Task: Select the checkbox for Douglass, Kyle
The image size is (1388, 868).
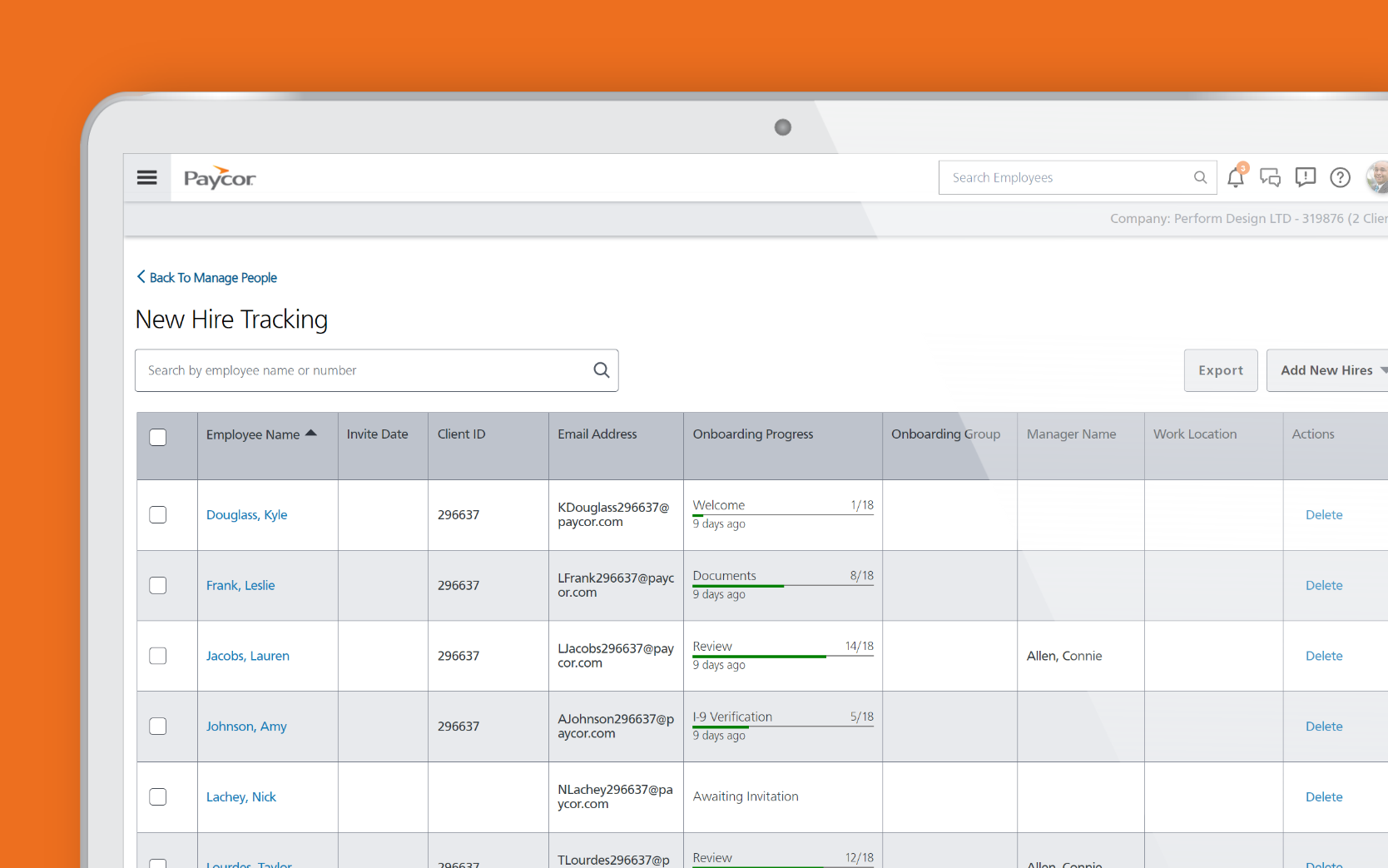Action: (158, 514)
